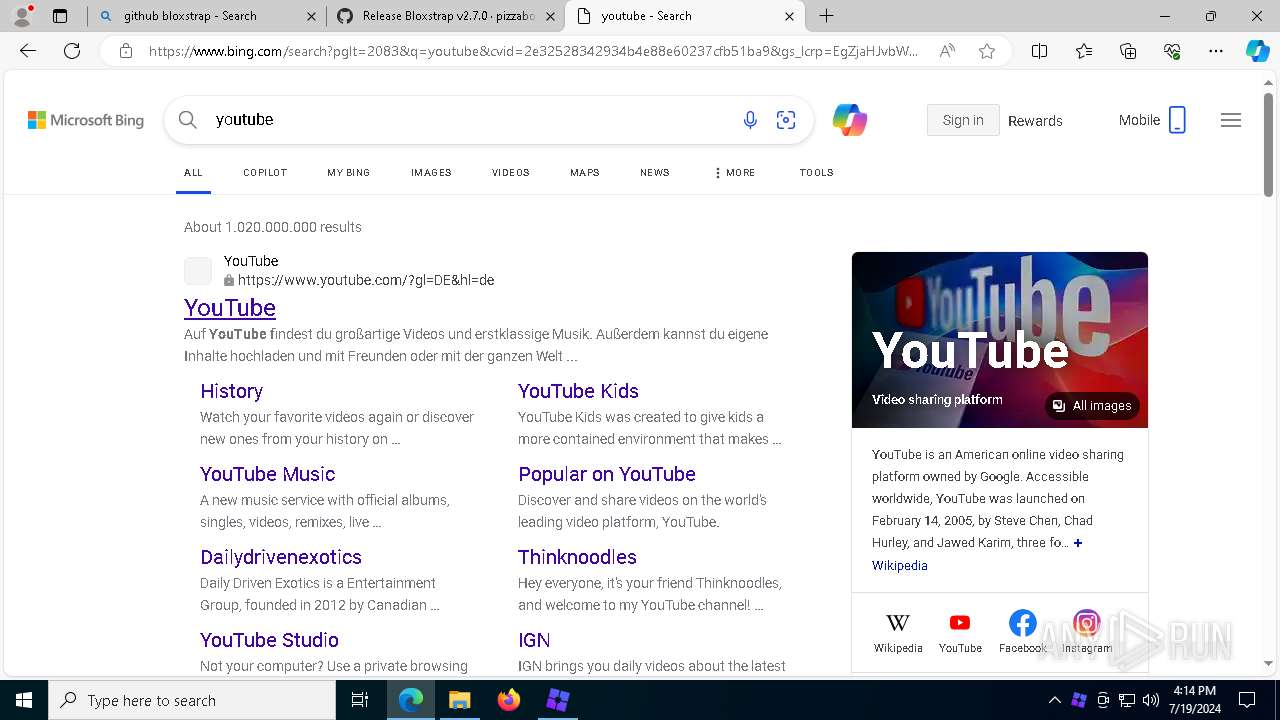Add page to favorites star
The width and height of the screenshot is (1280, 720).
[987, 51]
